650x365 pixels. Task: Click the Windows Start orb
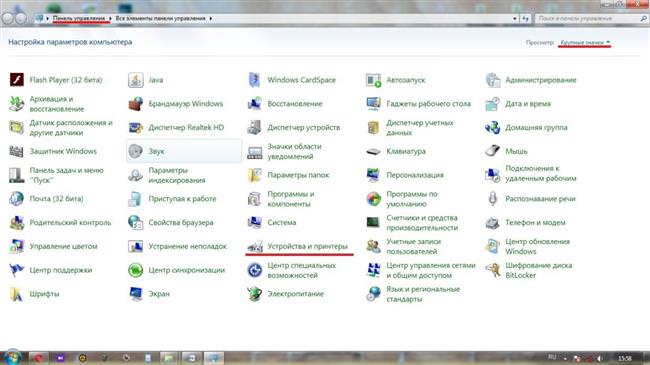[x=12, y=357]
